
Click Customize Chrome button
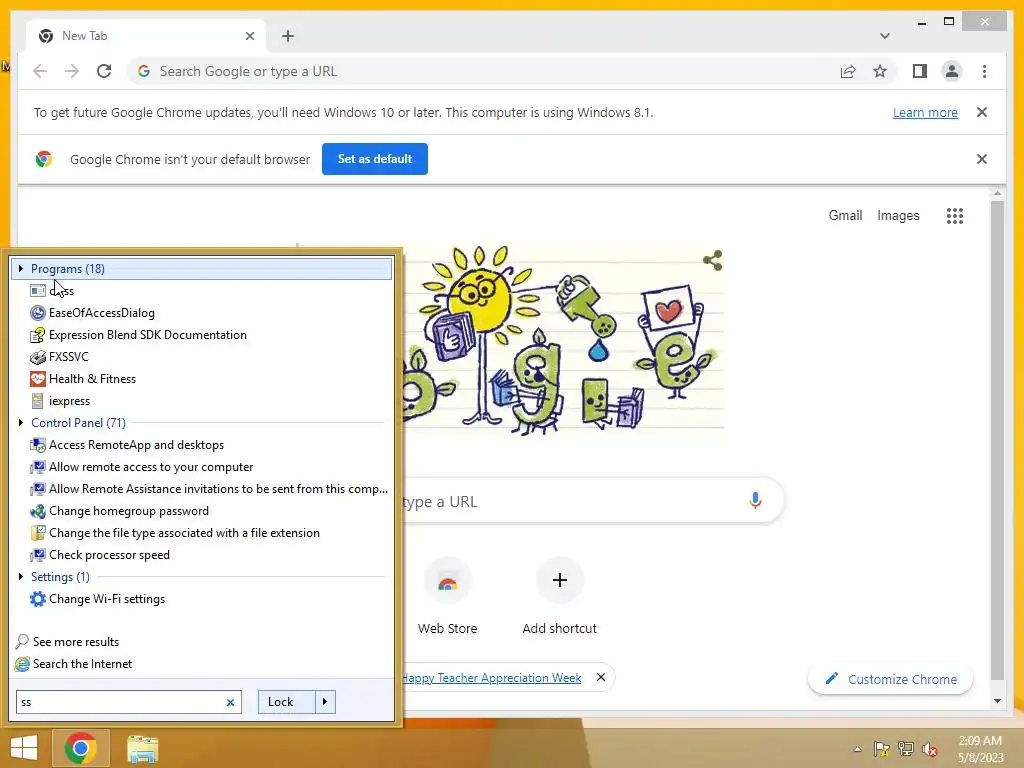pos(890,679)
